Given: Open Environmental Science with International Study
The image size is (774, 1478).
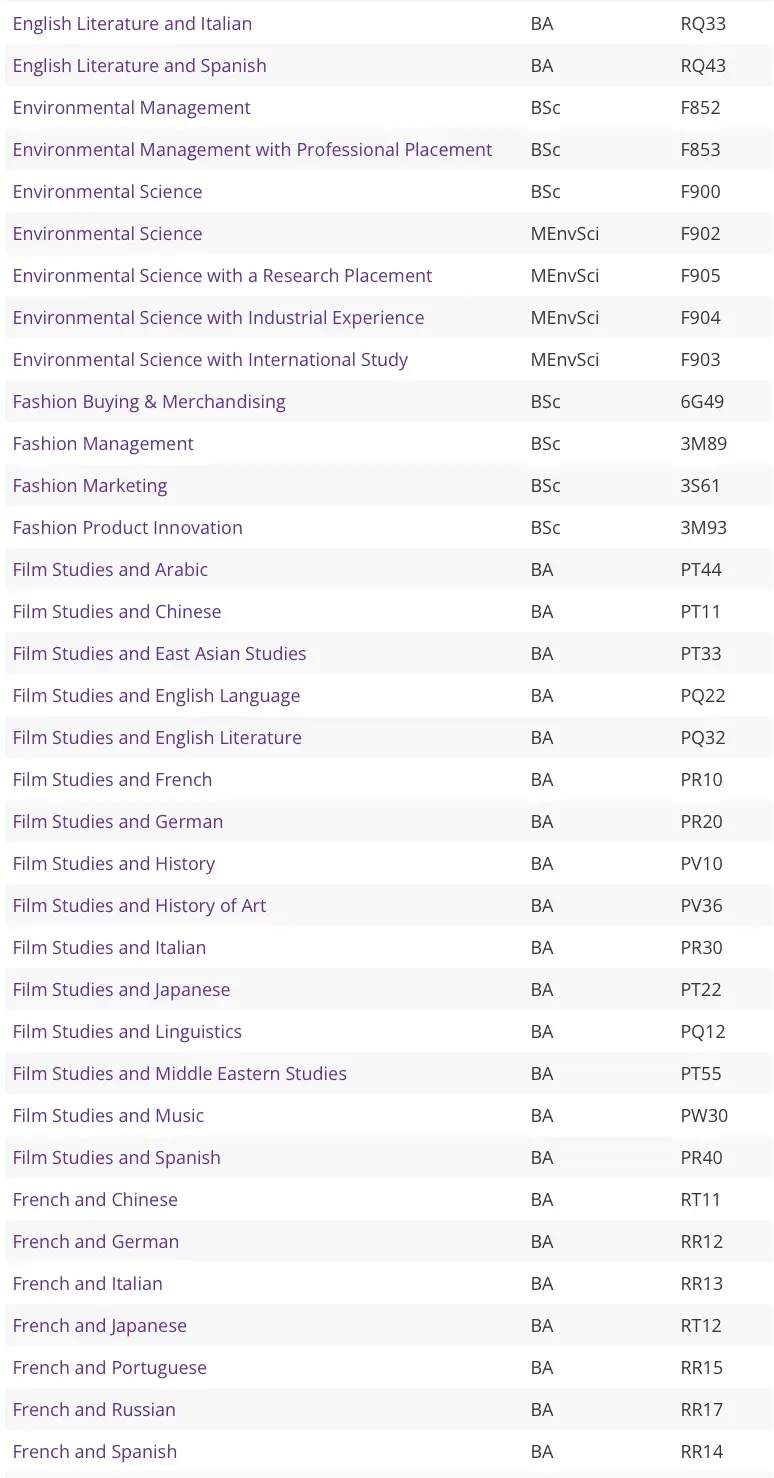Looking at the screenshot, I should pyautogui.click(x=210, y=360).
